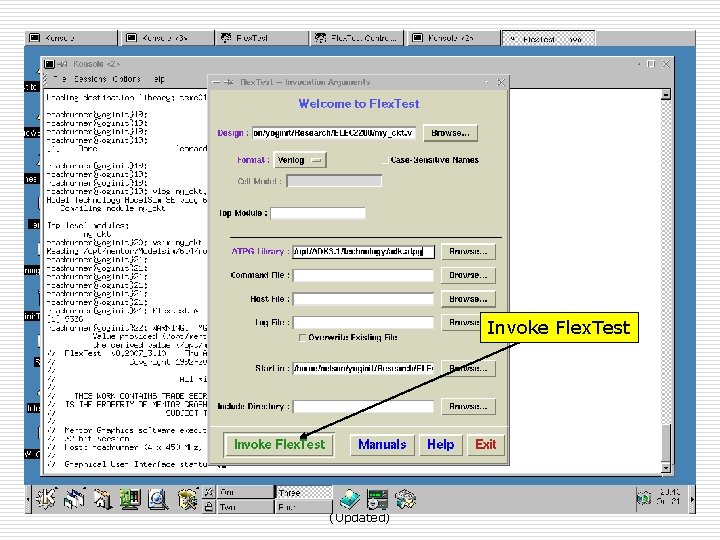The image size is (720, 540).
Task: Switch to Konsole <3> taskbar entry
Action: pyautogui.click(x=168, y=38)
